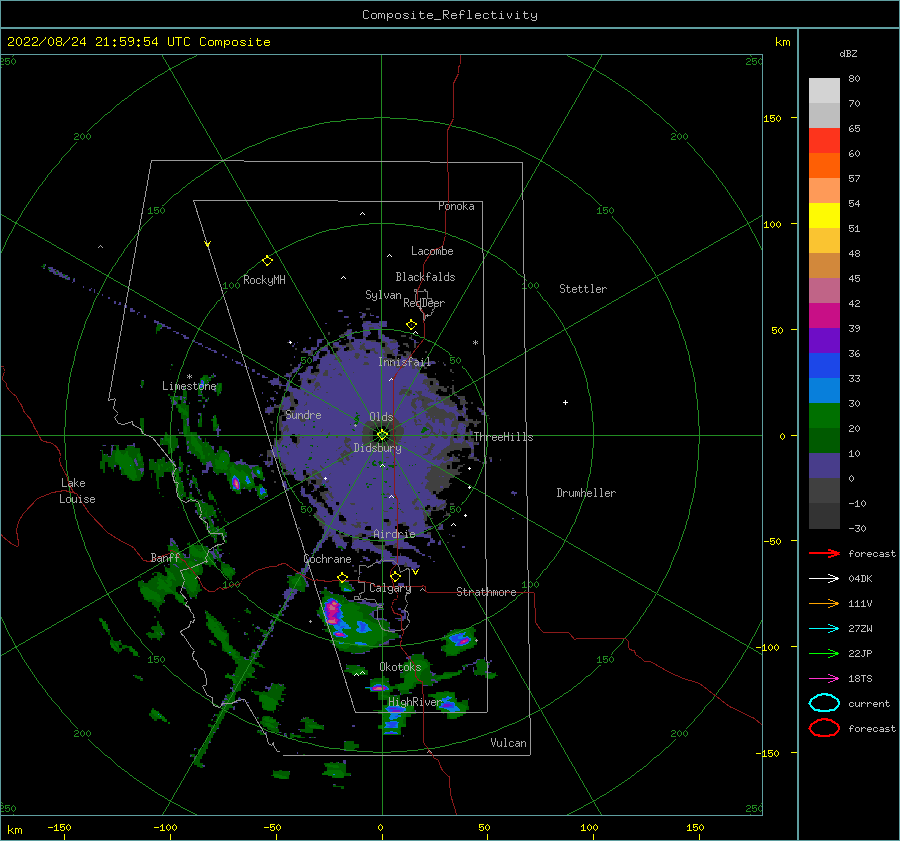Click the Lacombe label
This screenshot has width=900, height=841.
click(432, 251)
